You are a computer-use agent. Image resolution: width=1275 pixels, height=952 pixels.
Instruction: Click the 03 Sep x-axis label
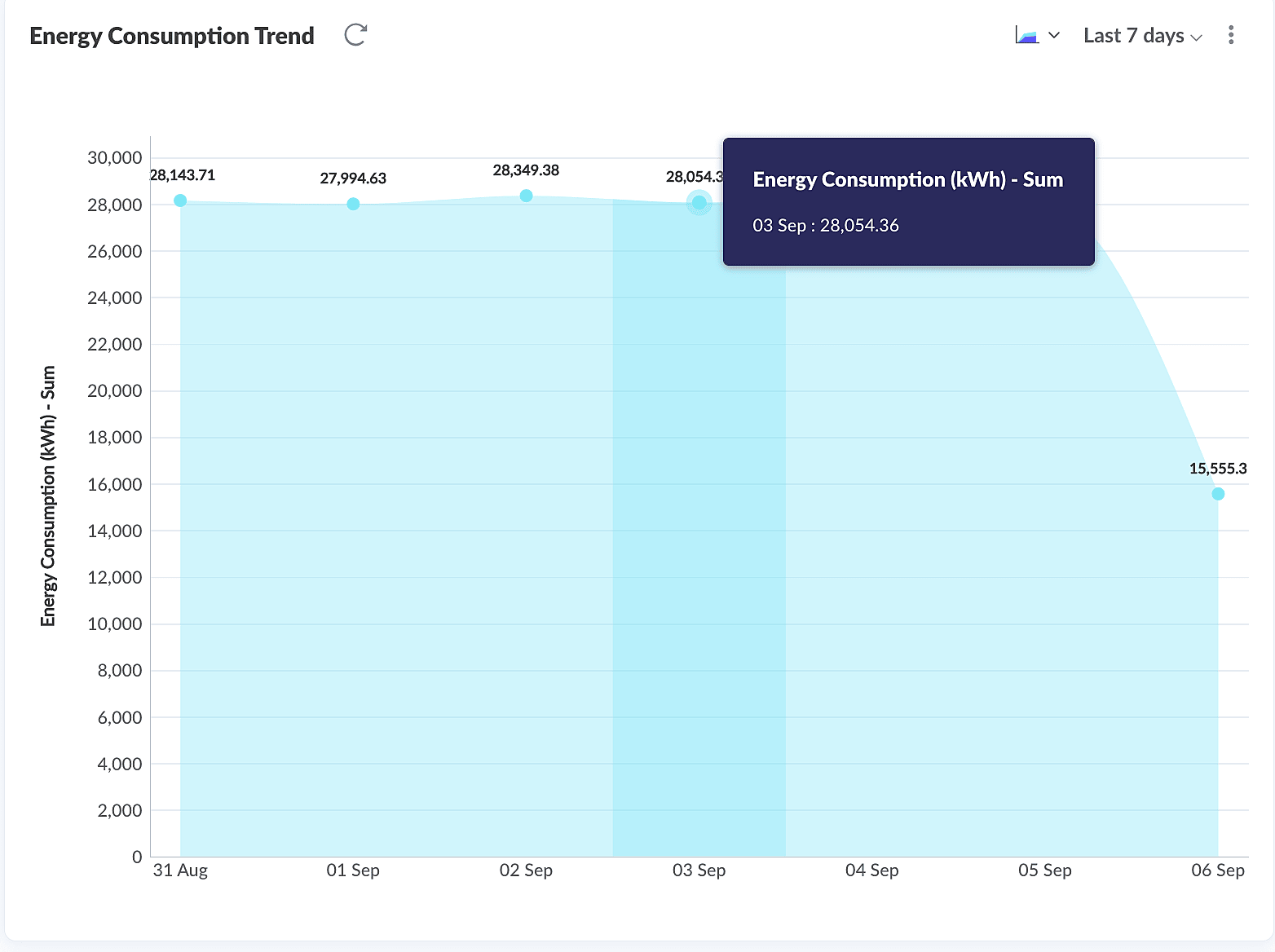[699, 870]
